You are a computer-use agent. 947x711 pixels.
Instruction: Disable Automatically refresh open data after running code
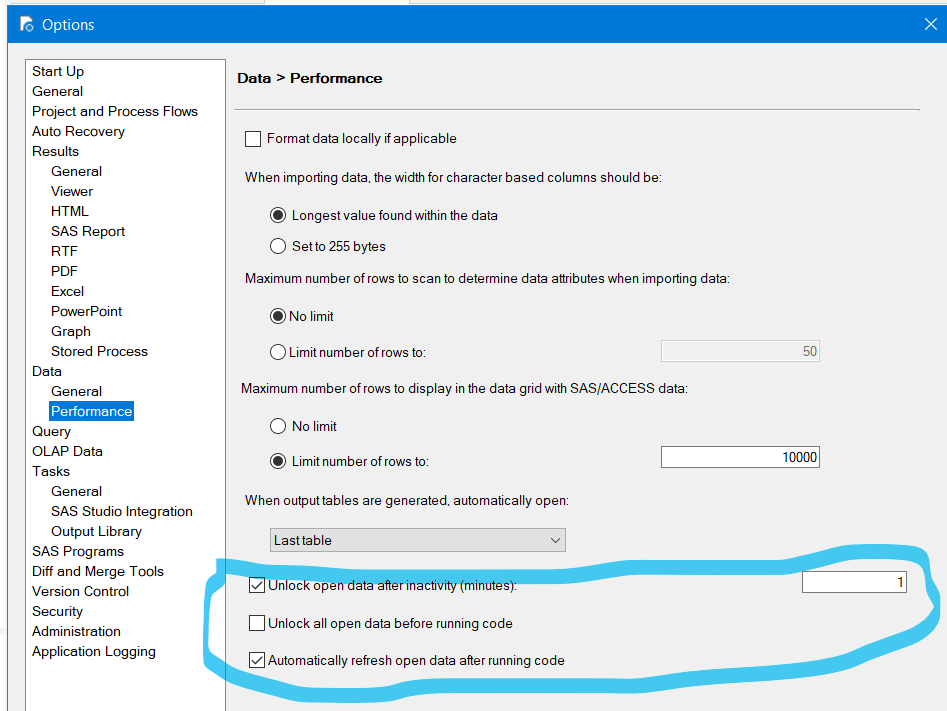(x=257, y=660)
